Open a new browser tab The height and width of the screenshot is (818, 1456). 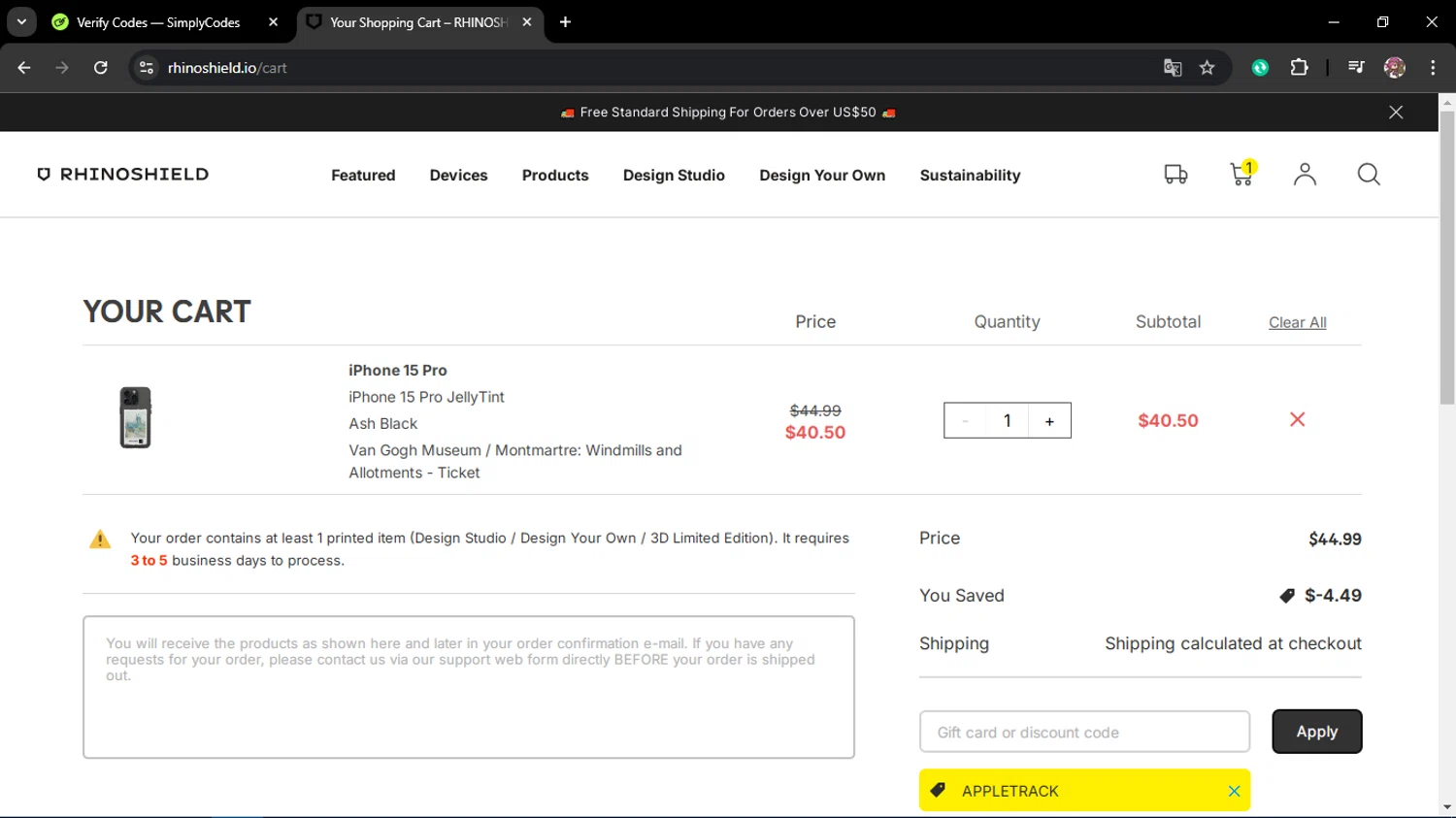pos(565,22)
